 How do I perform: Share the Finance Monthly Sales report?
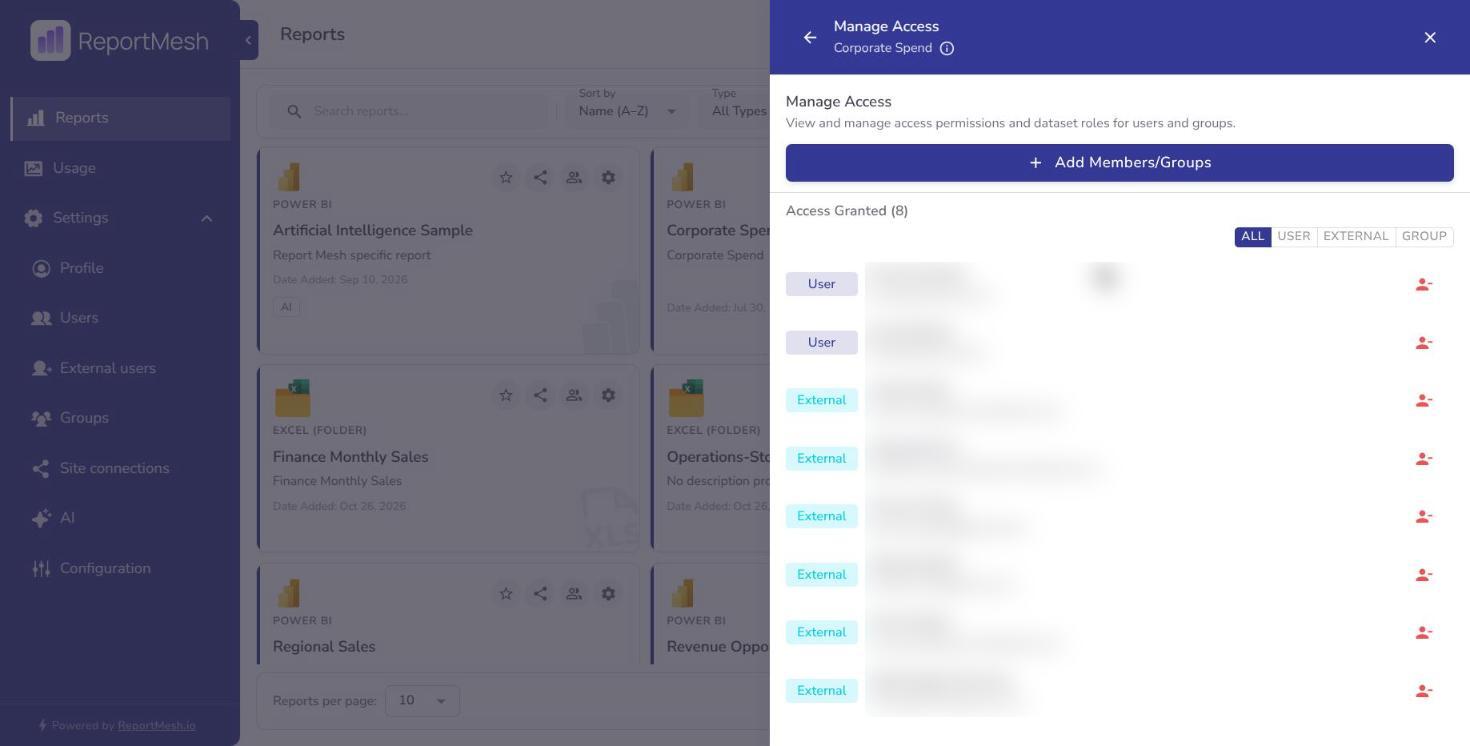point(540,395)
